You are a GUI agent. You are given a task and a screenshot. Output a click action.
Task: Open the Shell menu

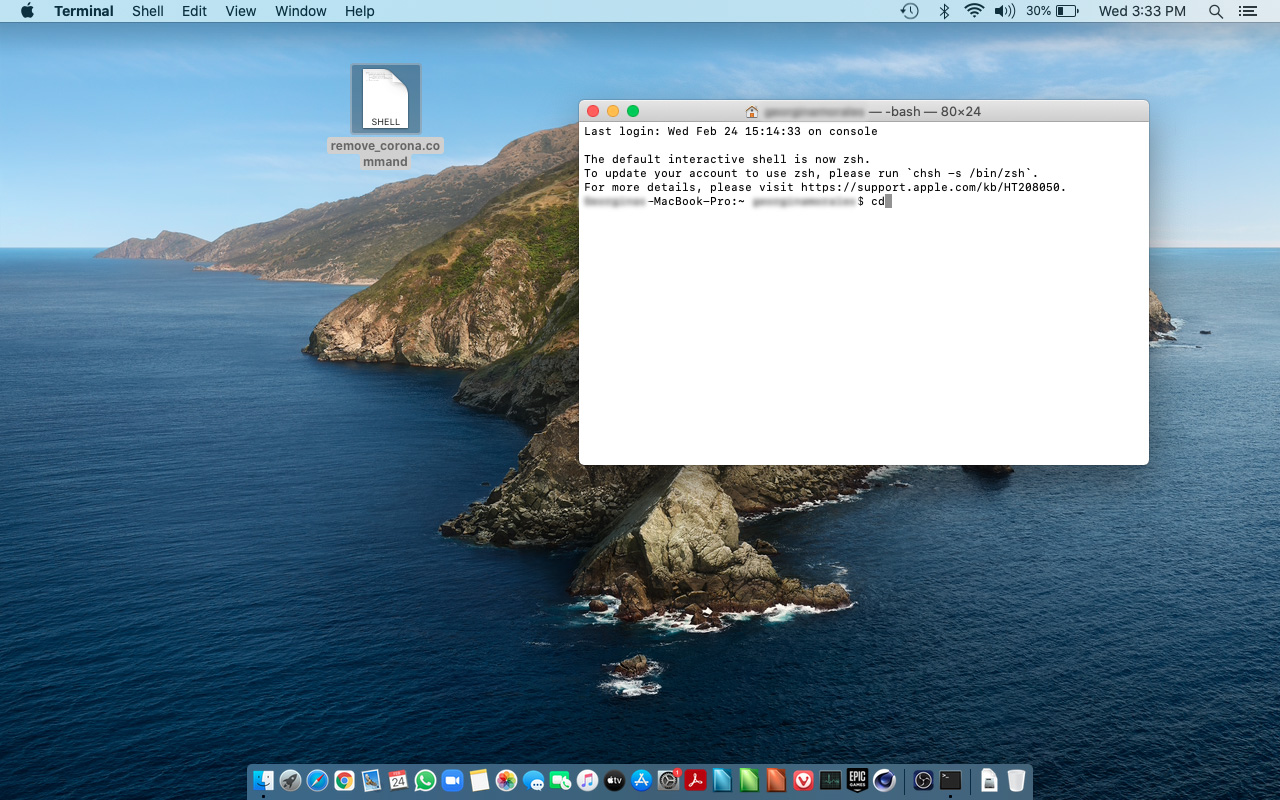click(x=147, y=11)
